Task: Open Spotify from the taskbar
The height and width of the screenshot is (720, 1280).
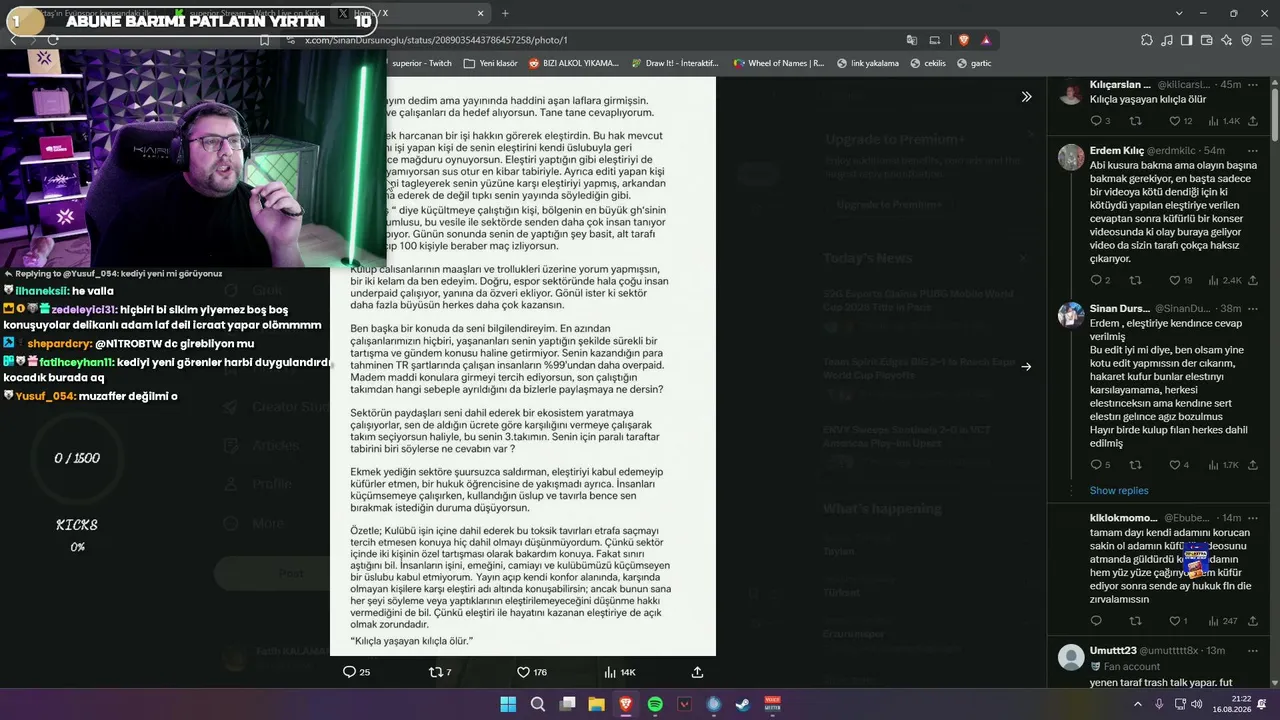Action: (x=655, y=704)
